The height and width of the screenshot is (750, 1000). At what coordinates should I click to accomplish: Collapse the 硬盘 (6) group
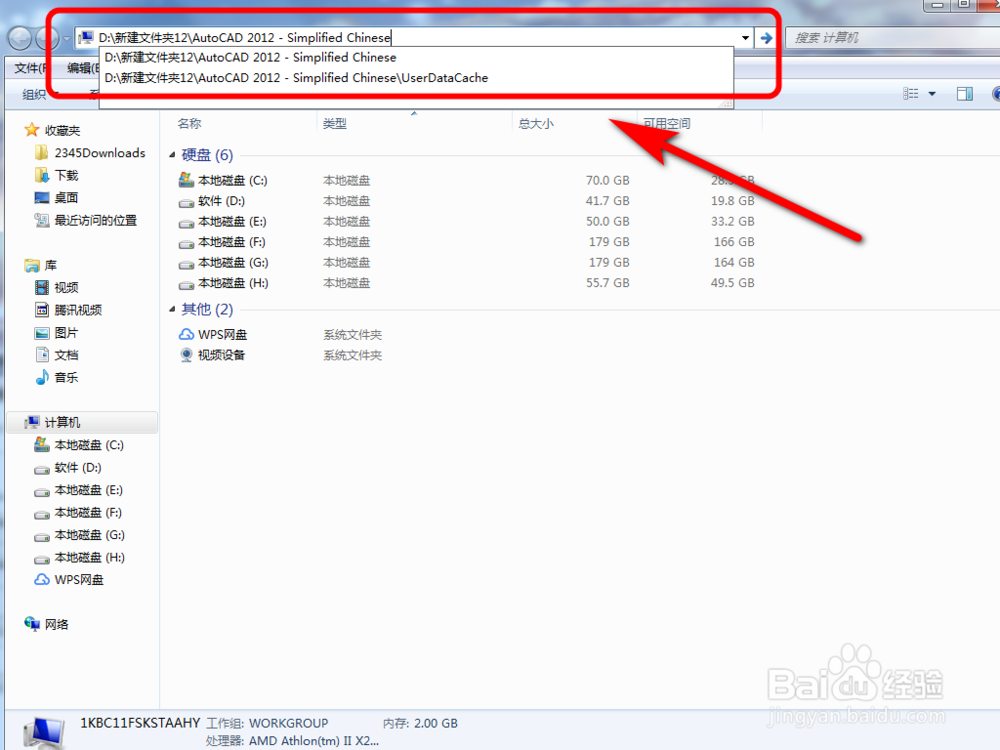[172, 155]
